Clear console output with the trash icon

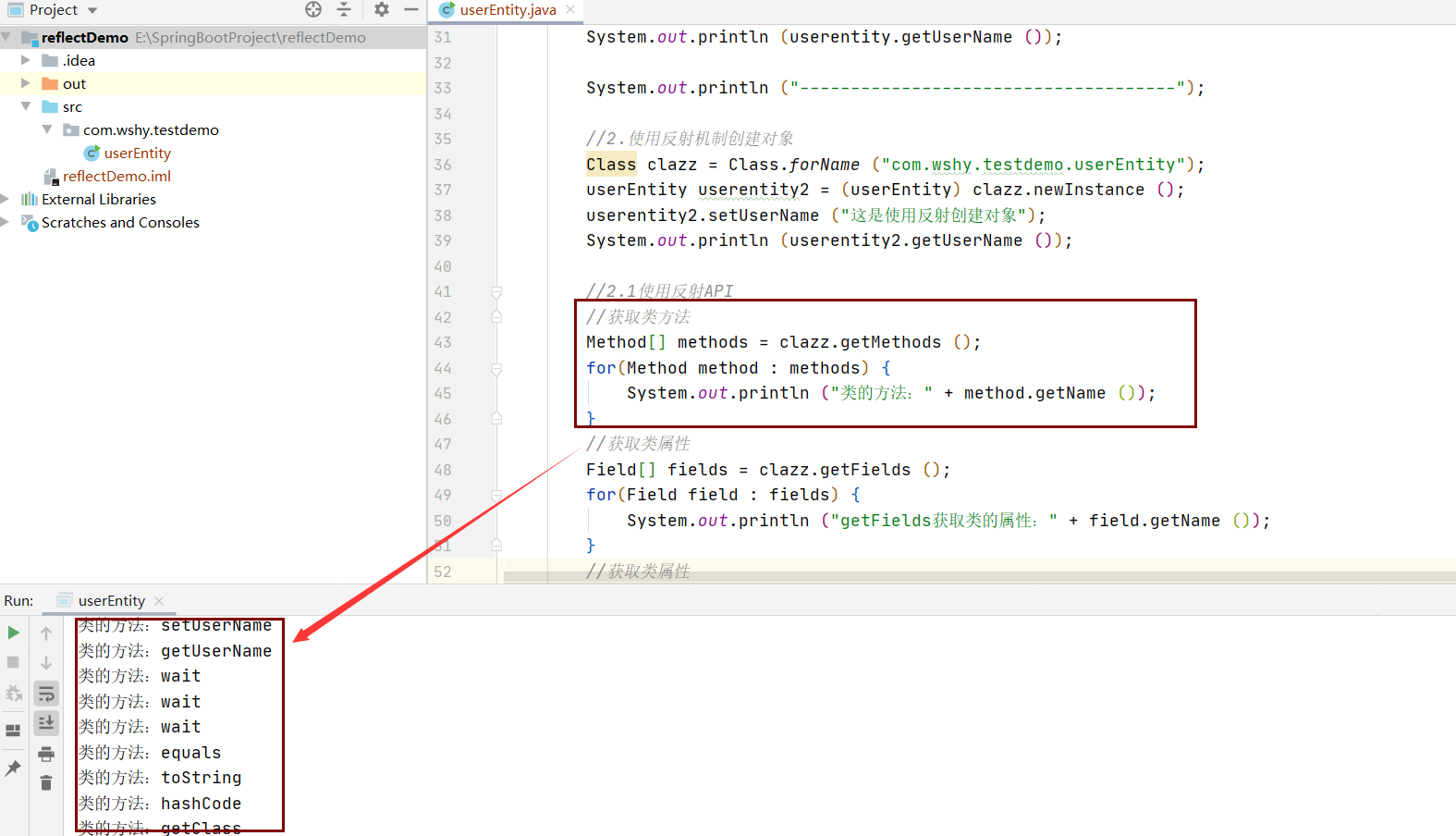(x=46, y=783)
